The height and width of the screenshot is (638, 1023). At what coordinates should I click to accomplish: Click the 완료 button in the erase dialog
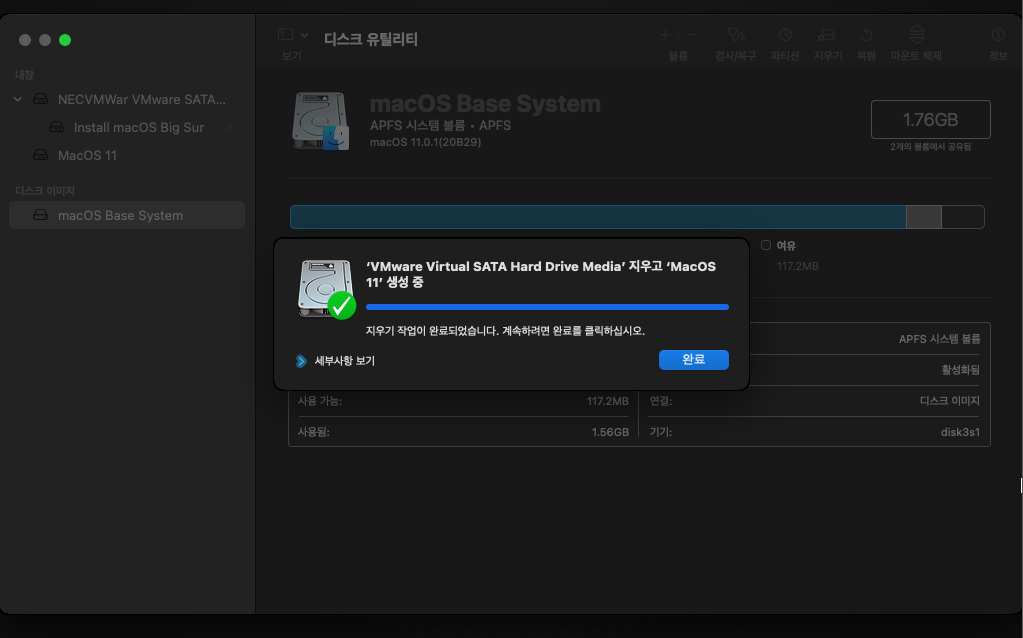point(694,359)
